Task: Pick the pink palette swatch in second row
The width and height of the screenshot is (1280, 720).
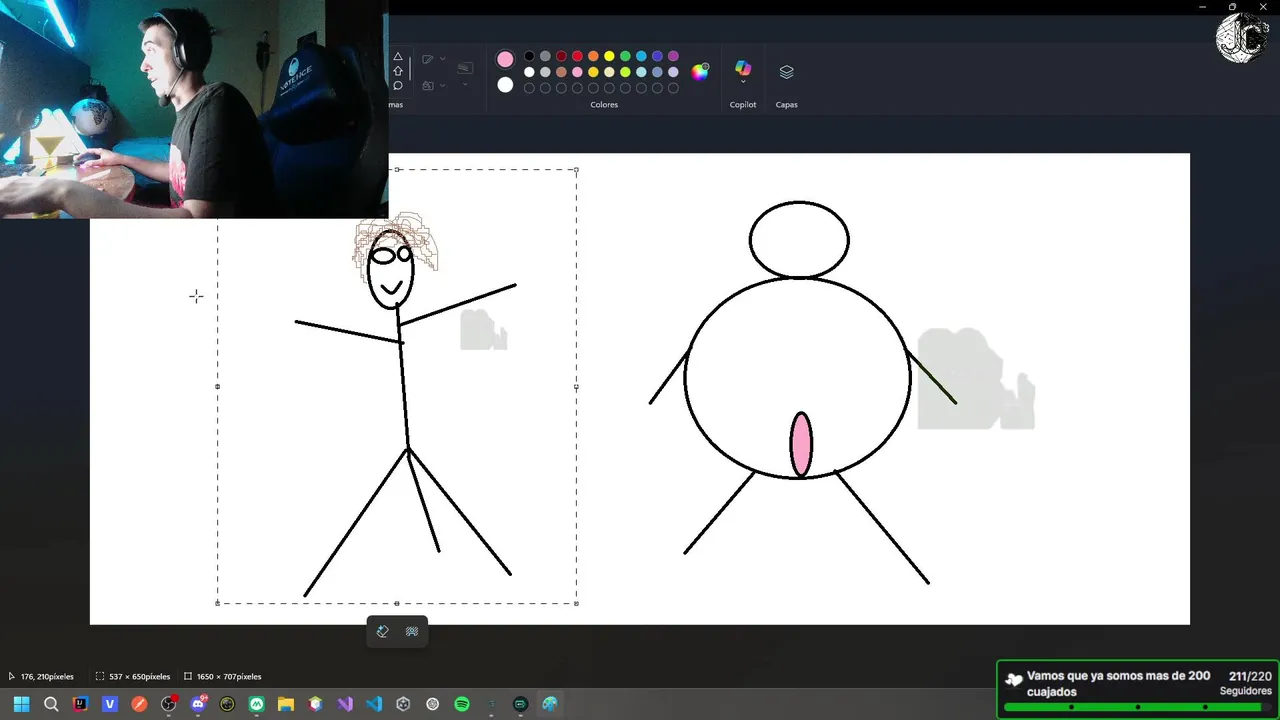Action: [577, 72]
